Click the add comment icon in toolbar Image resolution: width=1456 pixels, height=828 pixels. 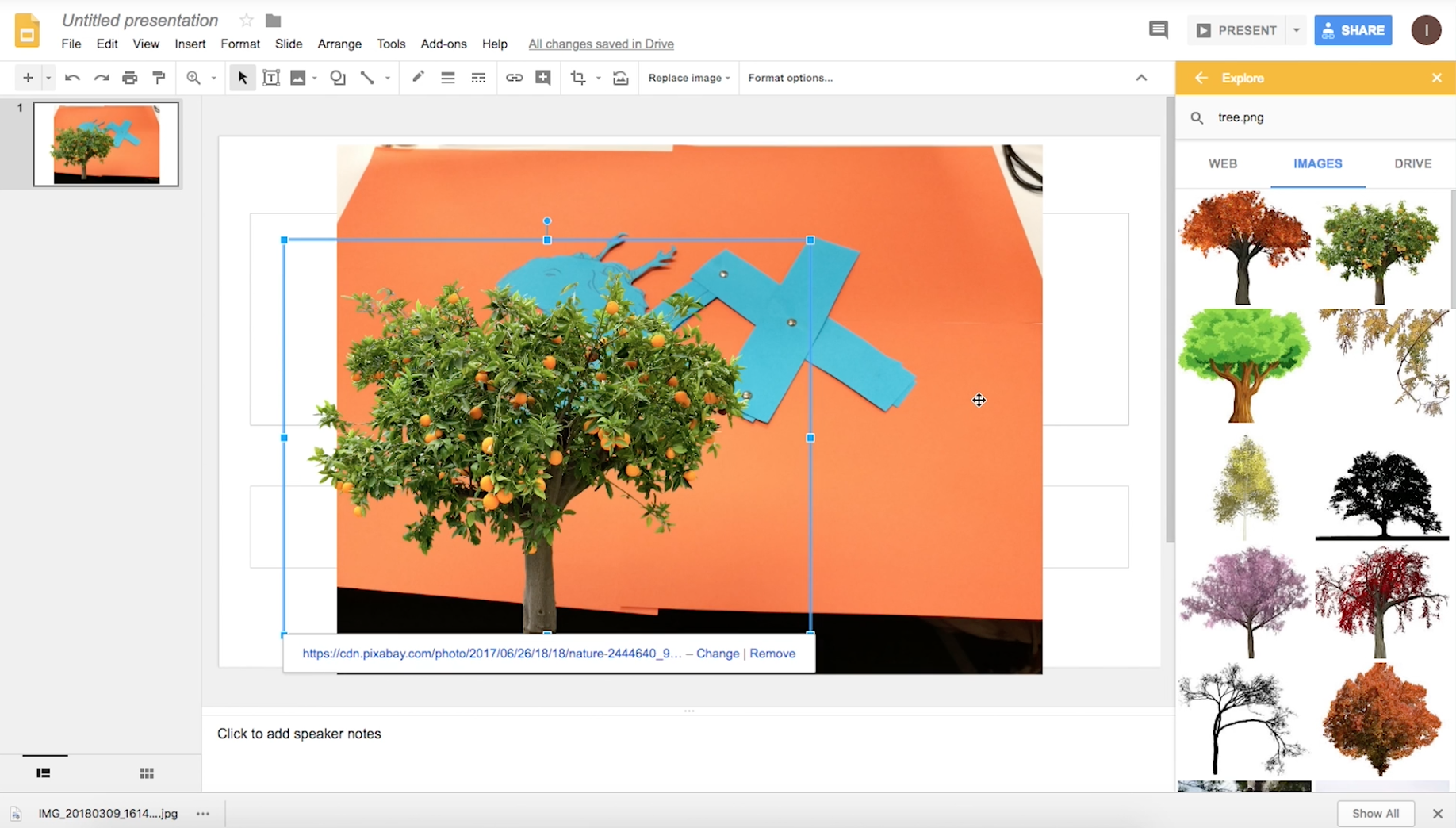click(x=543, y=78)
